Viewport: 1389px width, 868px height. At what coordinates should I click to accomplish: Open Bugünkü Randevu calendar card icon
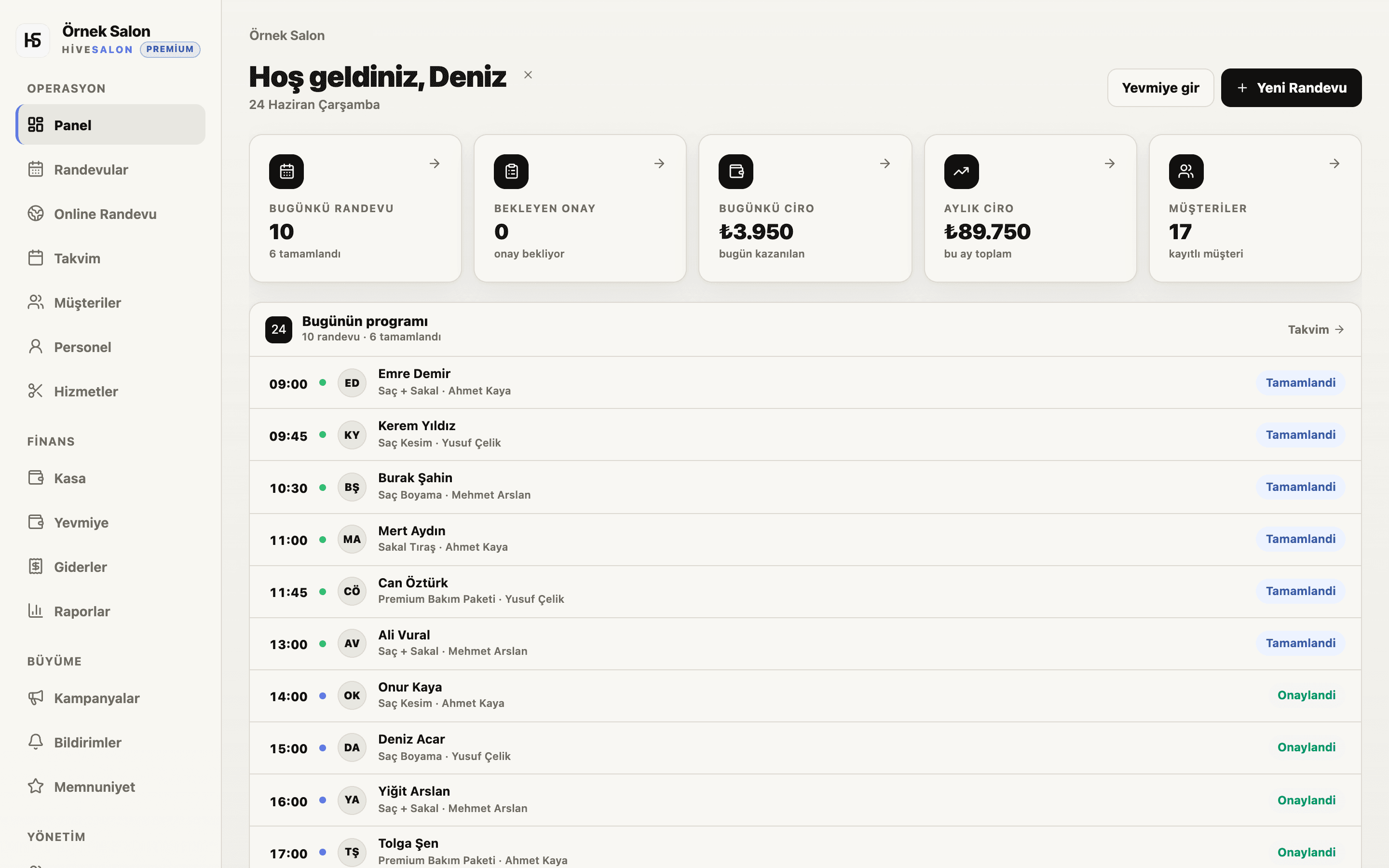point(286,171)
